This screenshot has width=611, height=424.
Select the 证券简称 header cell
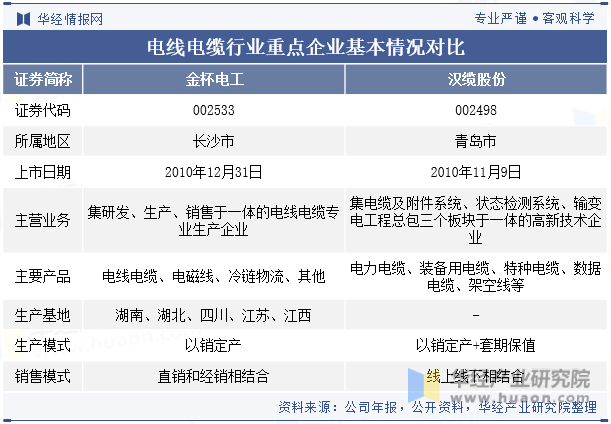(x=43, y=79)
